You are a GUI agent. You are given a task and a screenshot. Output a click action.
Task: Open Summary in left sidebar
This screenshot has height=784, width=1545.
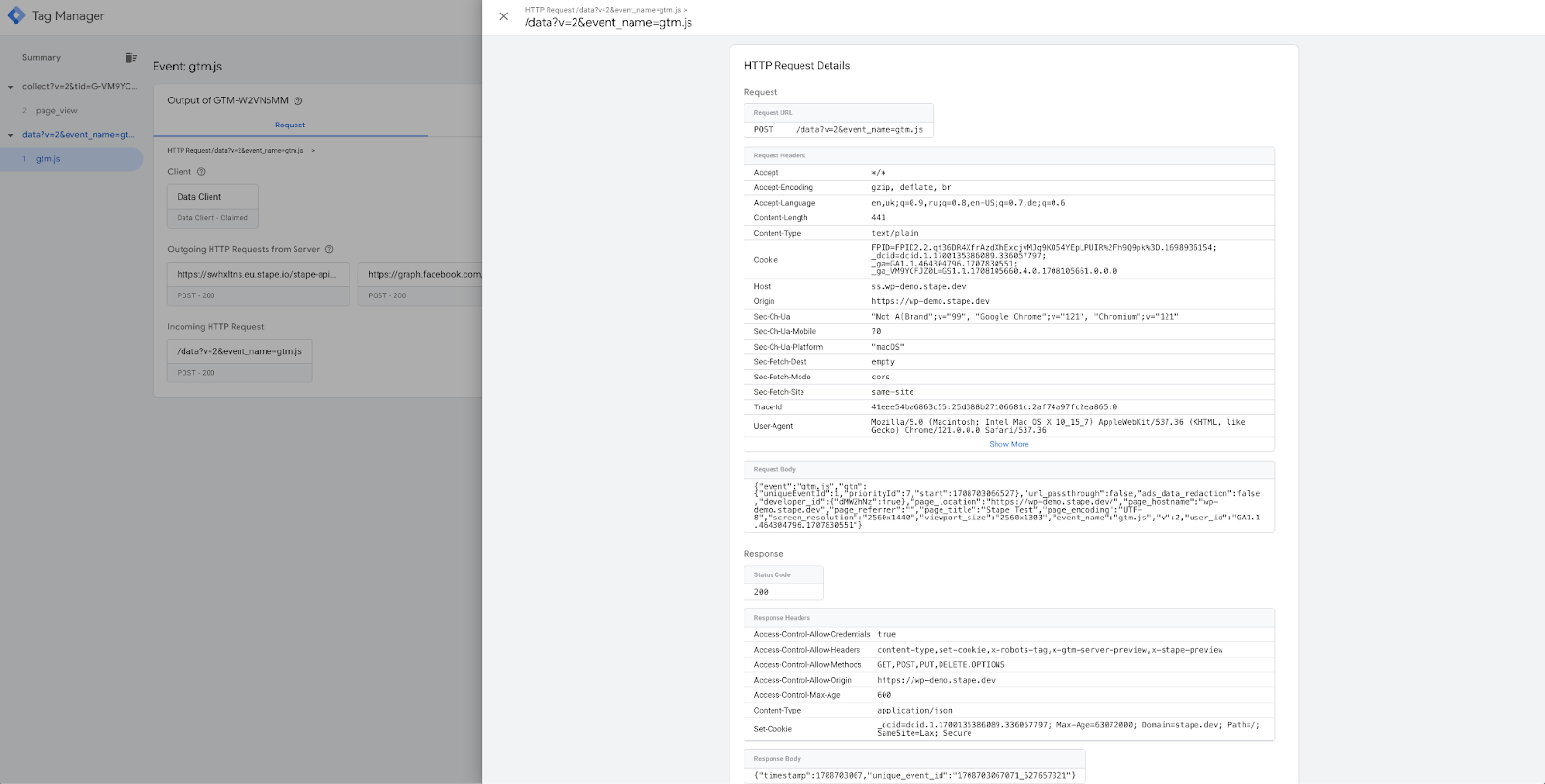(42, 58)
